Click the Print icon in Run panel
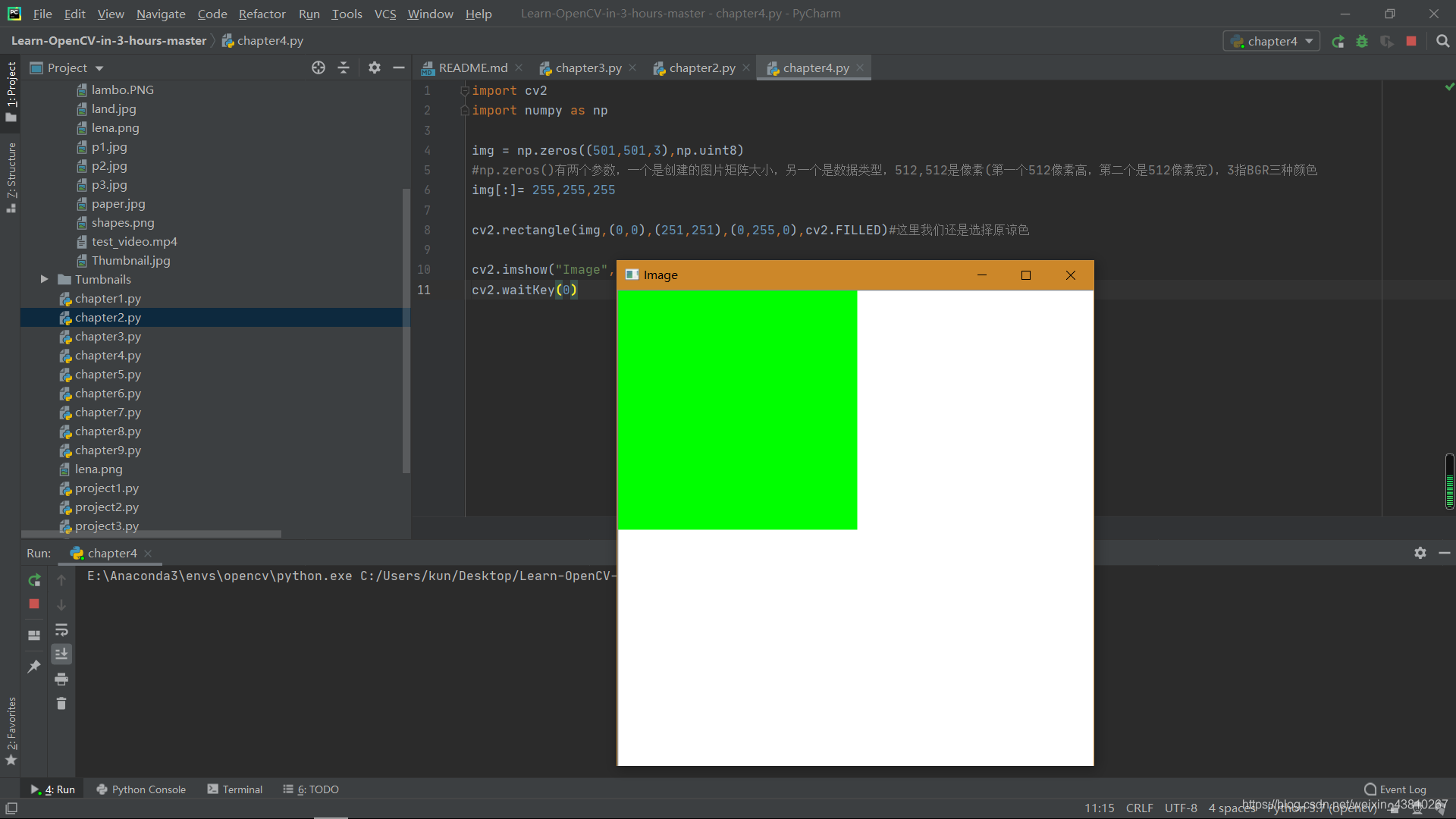 pos(61,679)
